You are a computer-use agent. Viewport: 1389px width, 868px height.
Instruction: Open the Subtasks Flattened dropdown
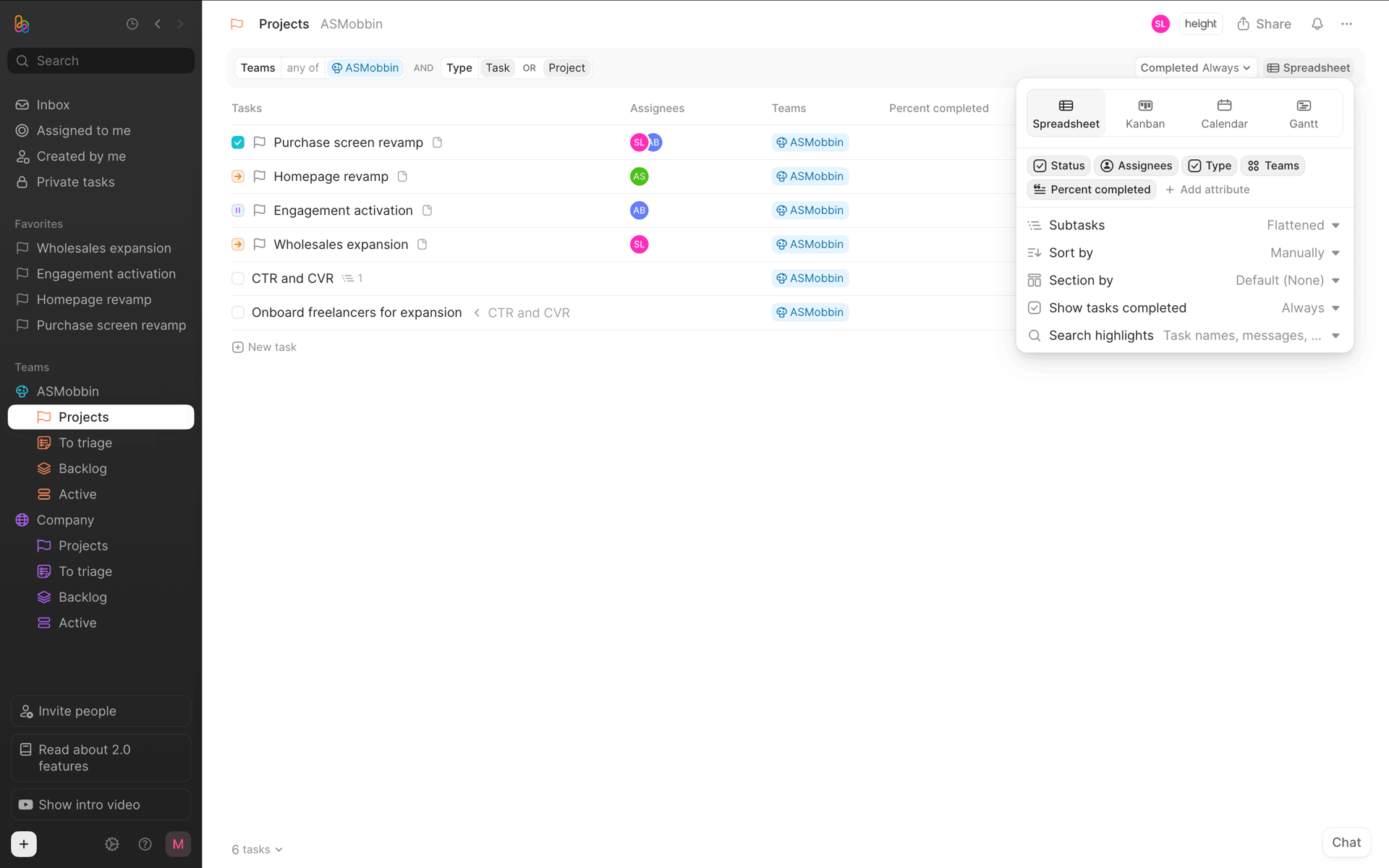1304,225
